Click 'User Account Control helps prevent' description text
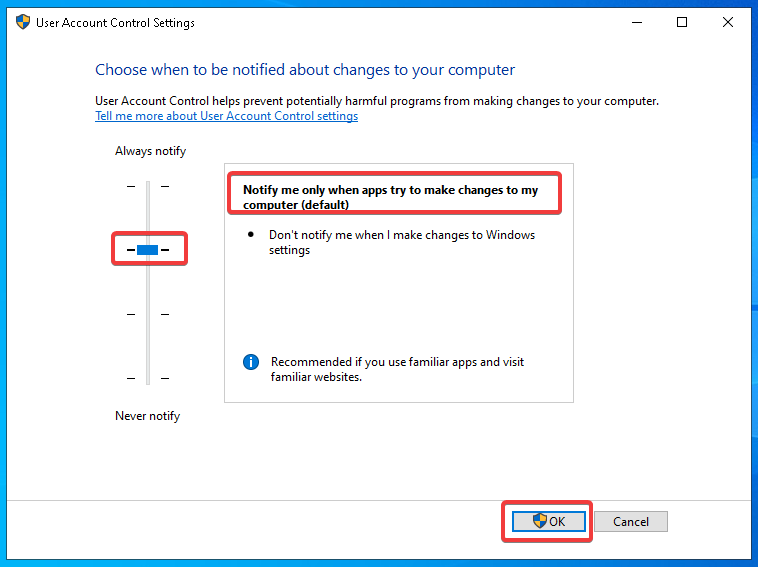758x567 pixels. click(x=377, y=101)
